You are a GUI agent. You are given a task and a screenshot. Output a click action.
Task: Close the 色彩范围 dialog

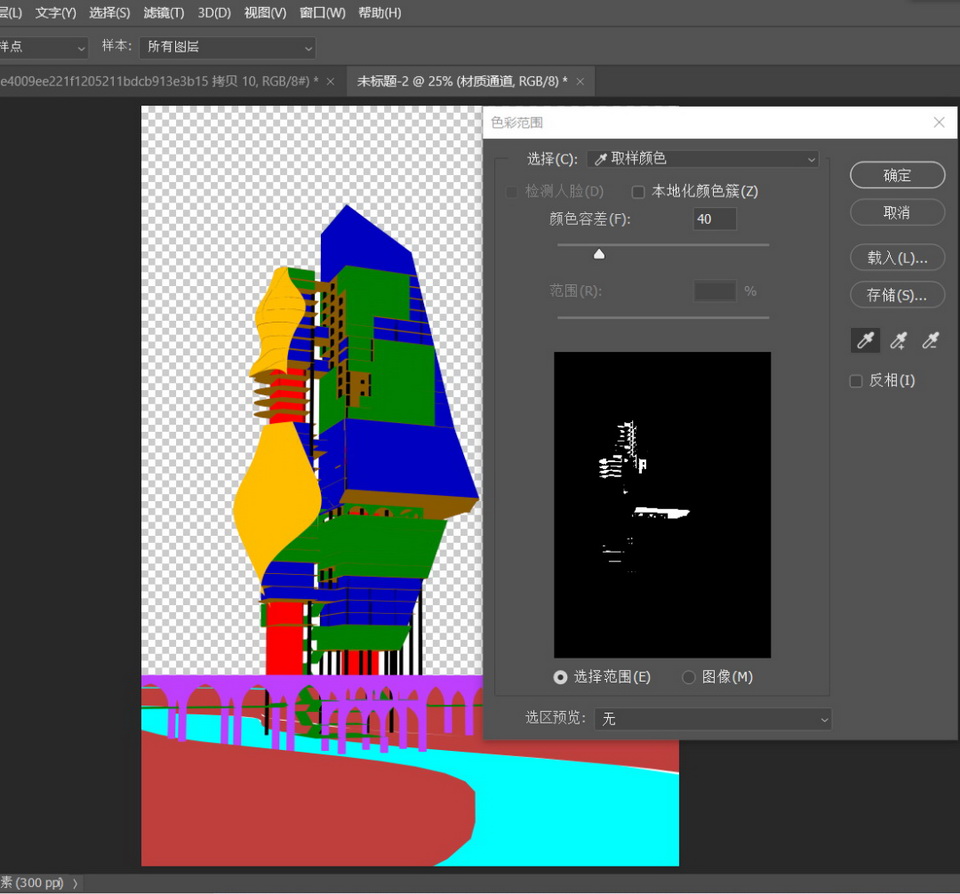pyautogui.click(x=938, y=122)
